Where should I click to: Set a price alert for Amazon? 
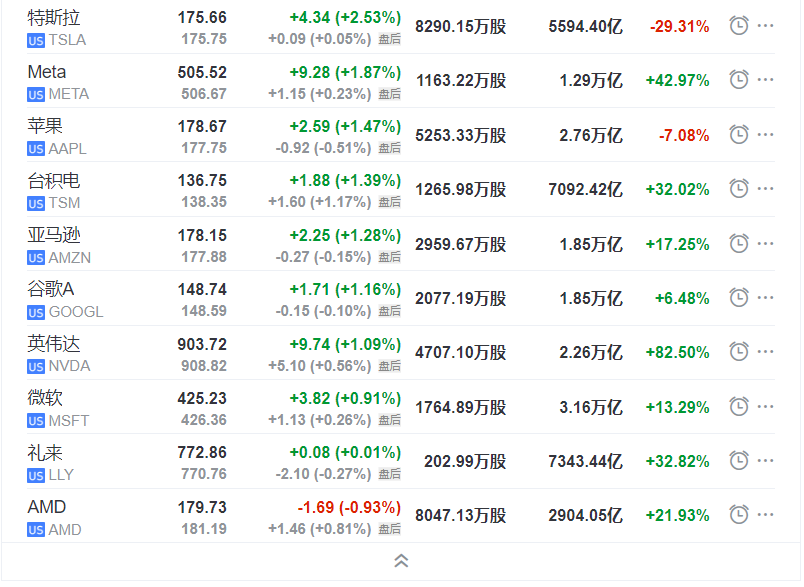pyautogui.click(x=738, y=244)
